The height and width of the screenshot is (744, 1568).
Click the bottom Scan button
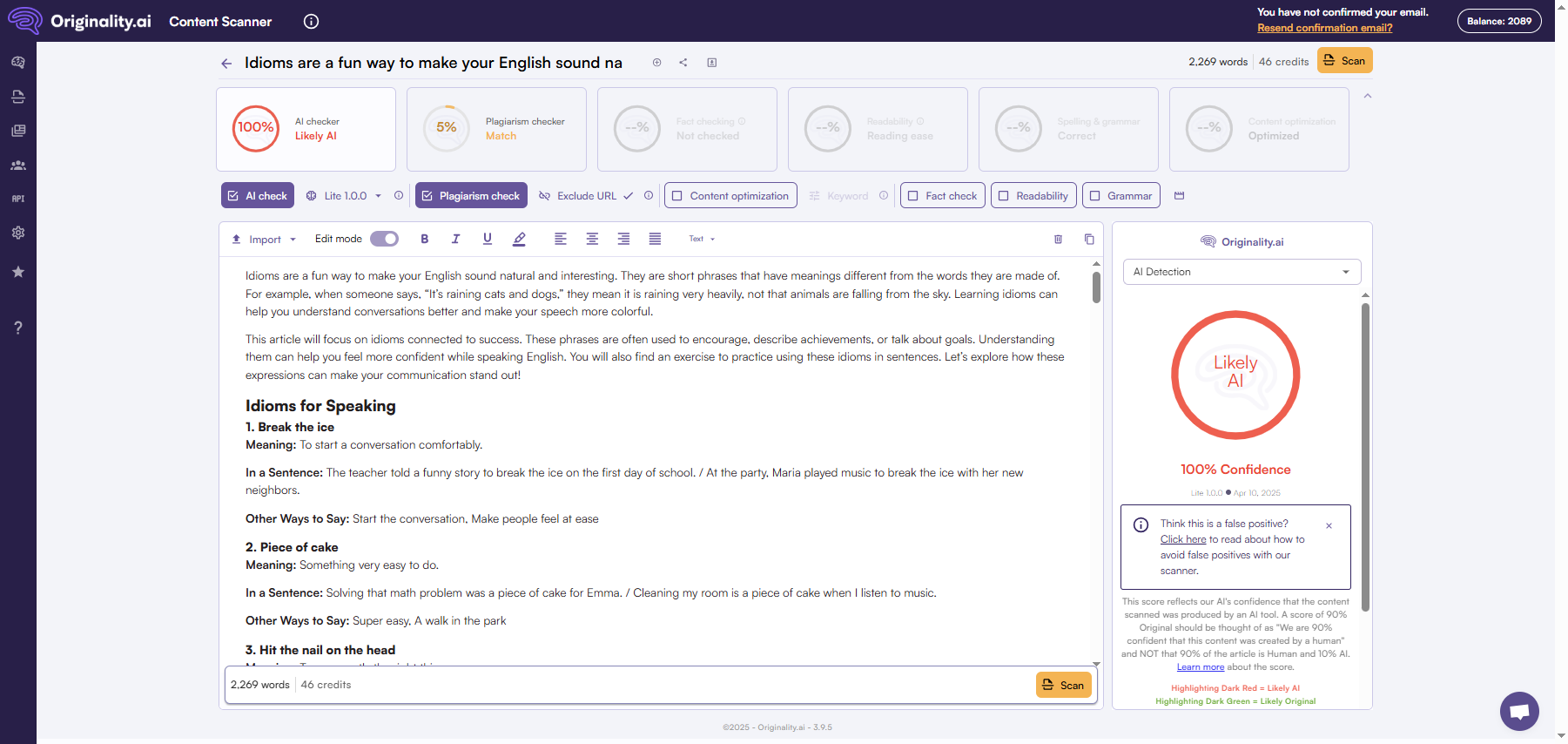pyautogui.click(x=1064, y=685)
